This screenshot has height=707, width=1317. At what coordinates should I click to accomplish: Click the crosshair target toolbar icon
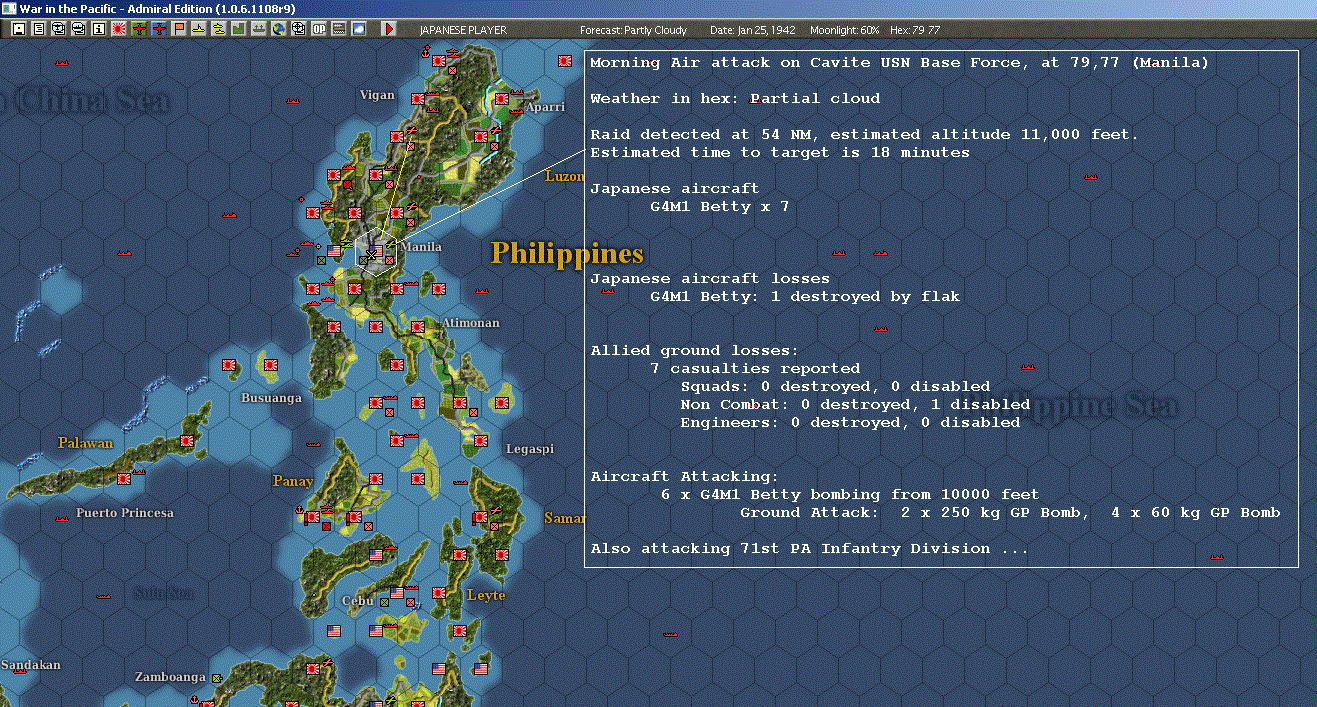coord(298,30)
